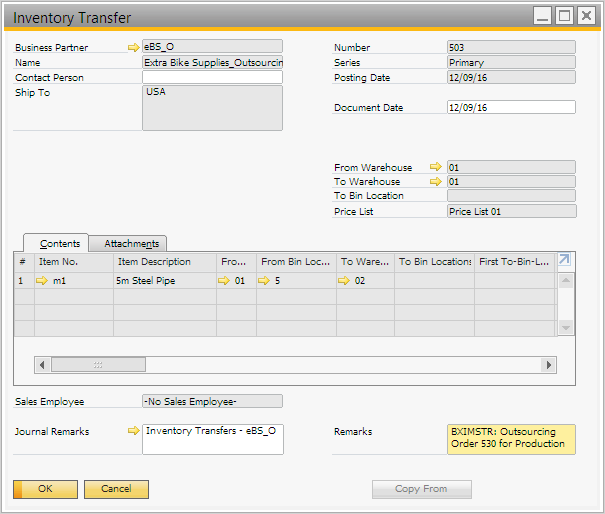
Task: Open item m1 details via link arrow
Action: click(x=42, y=281)
